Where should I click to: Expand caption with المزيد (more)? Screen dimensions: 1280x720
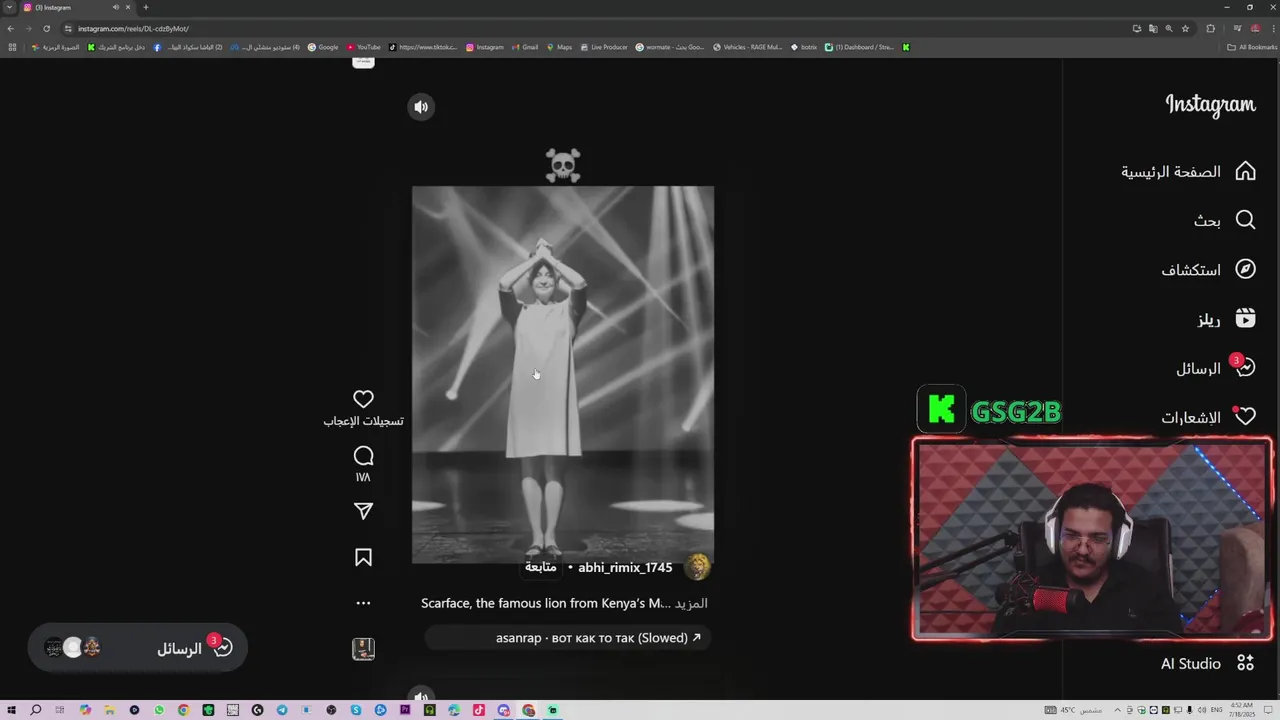[691, 603]
